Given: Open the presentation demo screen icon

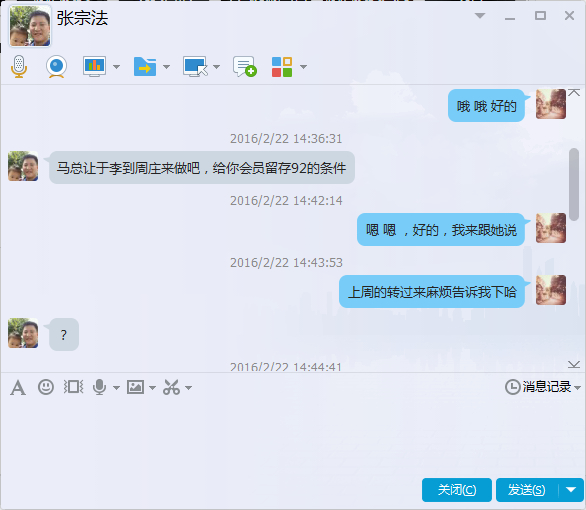Looking at the screenshot, I should click(94, 67).
